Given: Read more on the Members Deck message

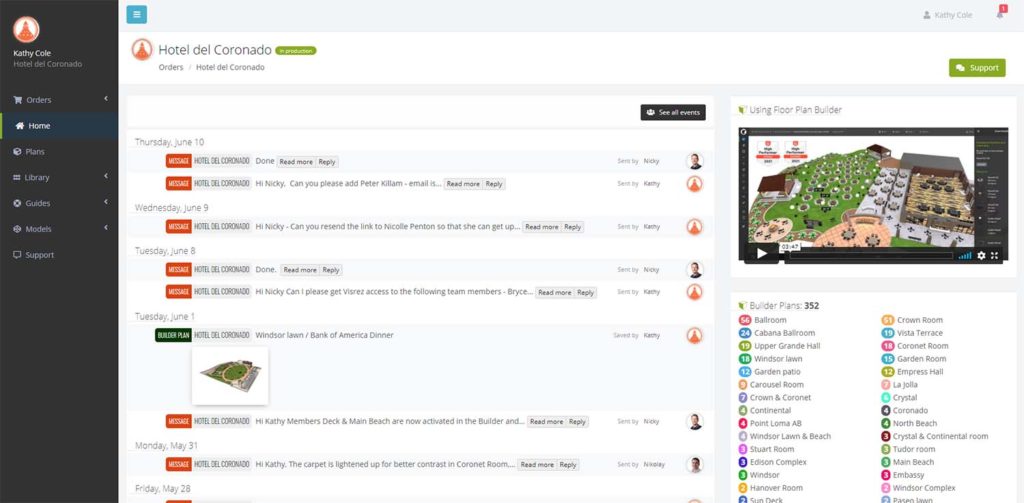Looking at the screenshot, I should pyautogui.click(x=547, y=422).
